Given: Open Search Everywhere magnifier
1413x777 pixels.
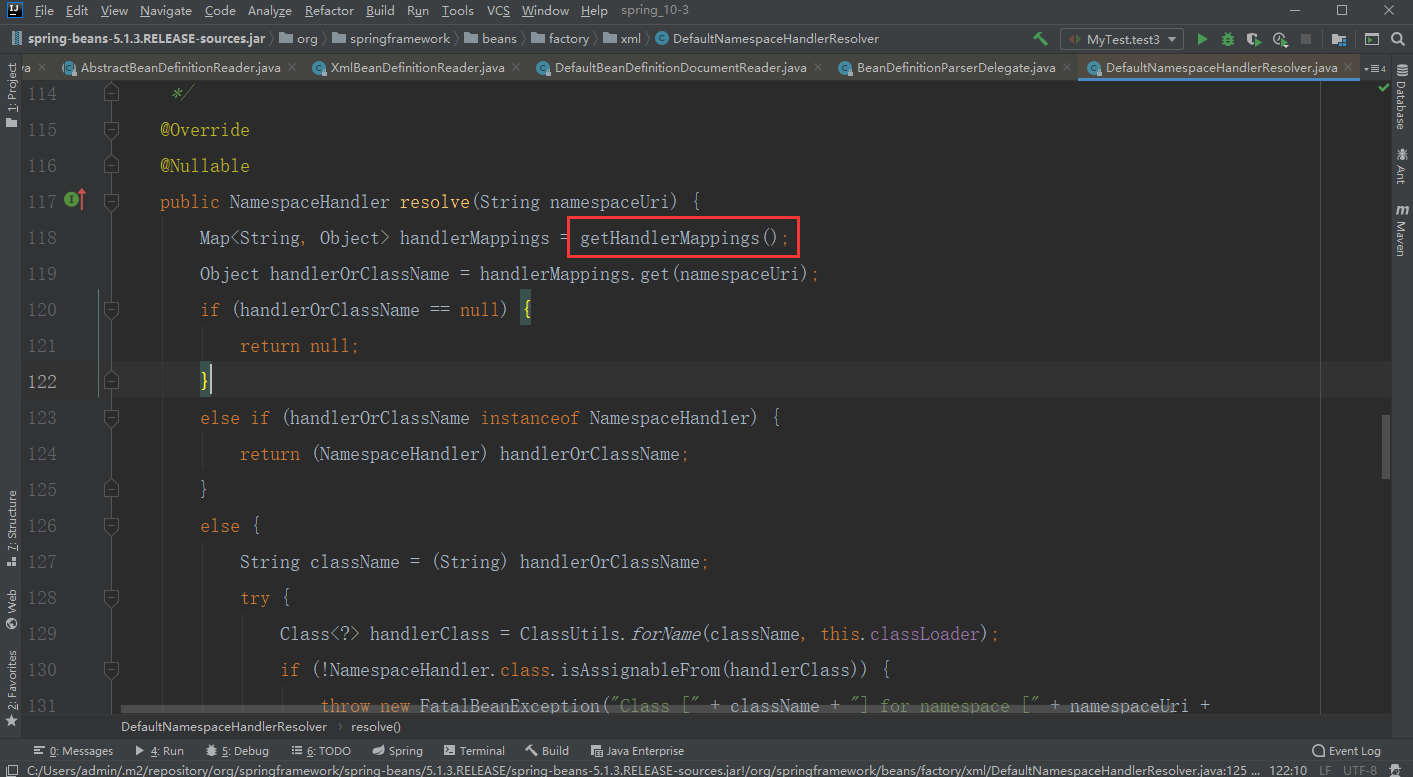Looking at the screenshot, I should coord(1397,39).
